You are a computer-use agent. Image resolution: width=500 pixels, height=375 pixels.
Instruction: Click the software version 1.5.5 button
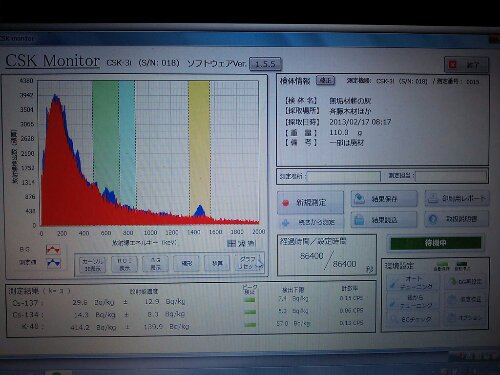tap(265, 64)
